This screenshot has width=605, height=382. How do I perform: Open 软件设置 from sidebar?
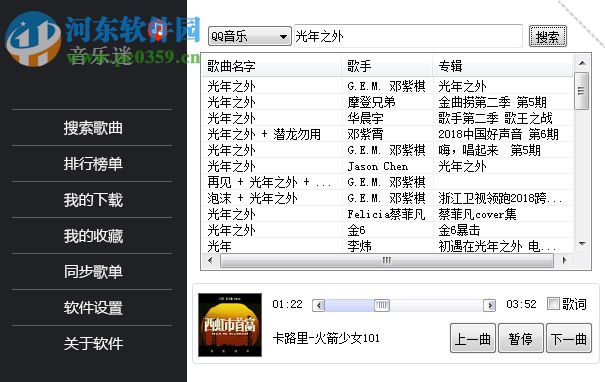click(x=93, y=308)
